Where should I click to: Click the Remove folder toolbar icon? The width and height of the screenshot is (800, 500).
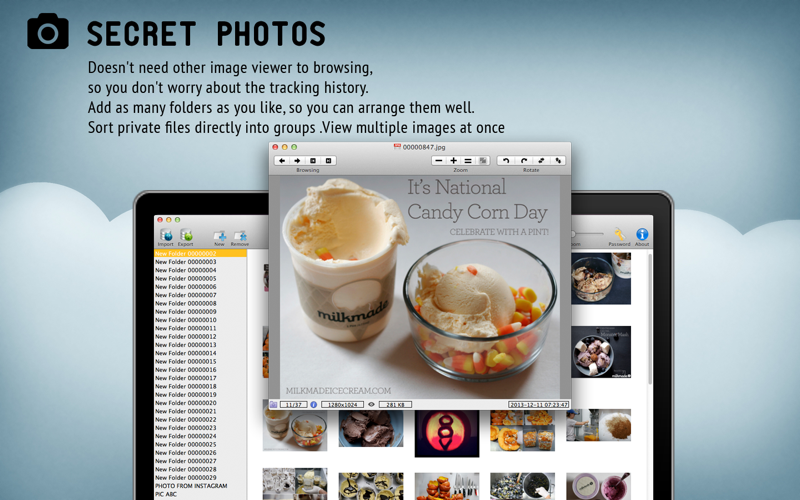tap(240, 235)
